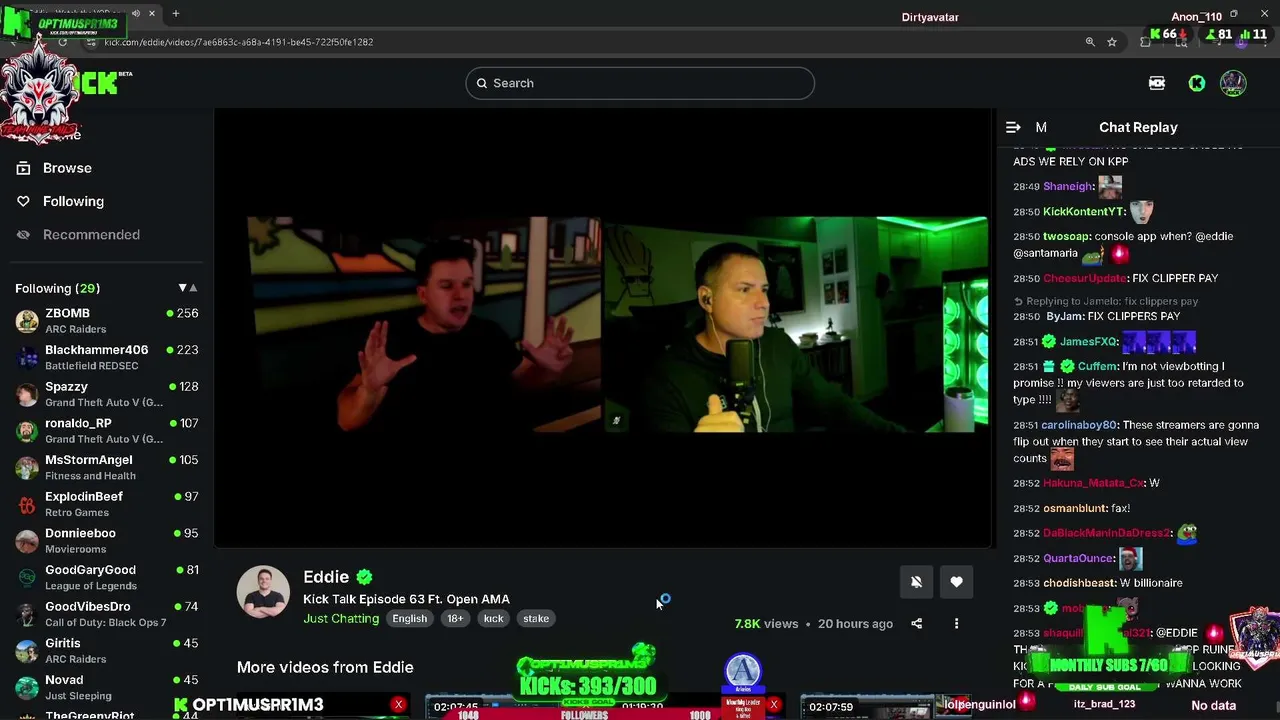The height and width of the screenshot is (720, 1280).
Task: Click chodishbeast username in chat
Action: [x=1078, y=583]
